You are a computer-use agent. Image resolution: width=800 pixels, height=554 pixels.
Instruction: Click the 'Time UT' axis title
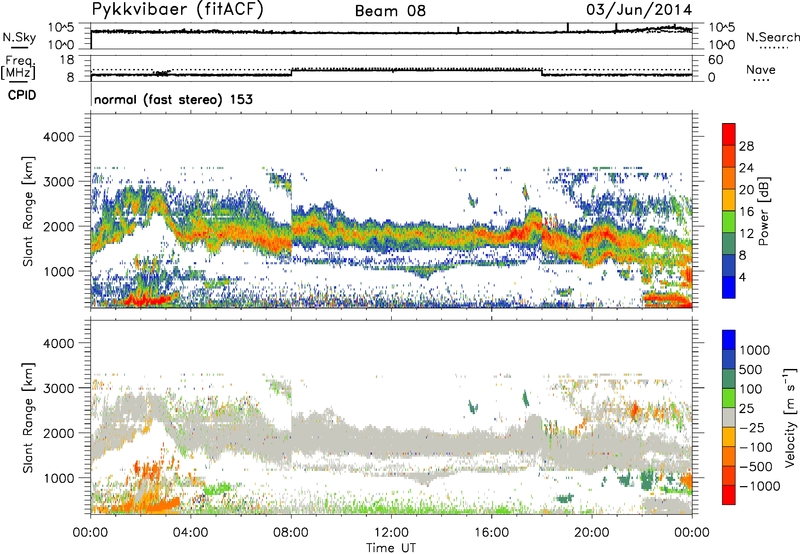[391, 548]
